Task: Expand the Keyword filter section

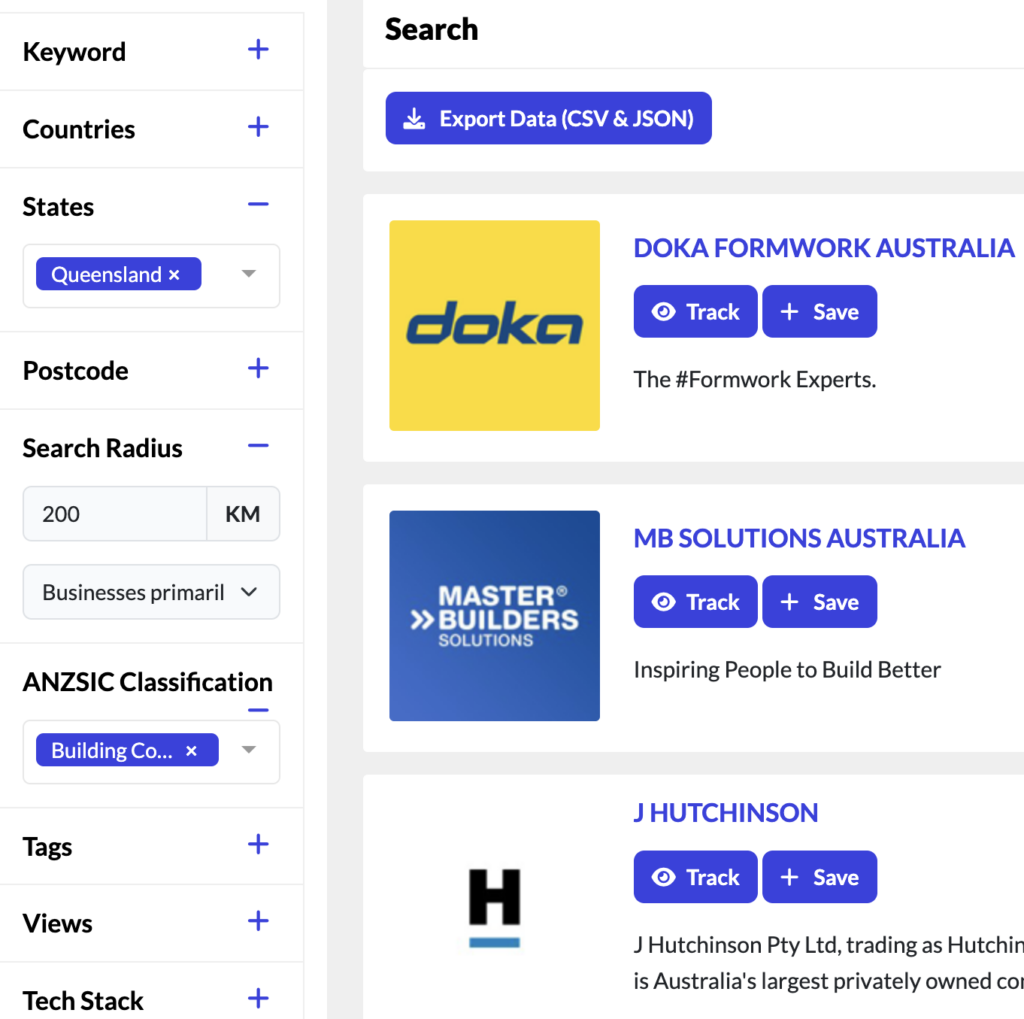Action: tap(258, 49)
